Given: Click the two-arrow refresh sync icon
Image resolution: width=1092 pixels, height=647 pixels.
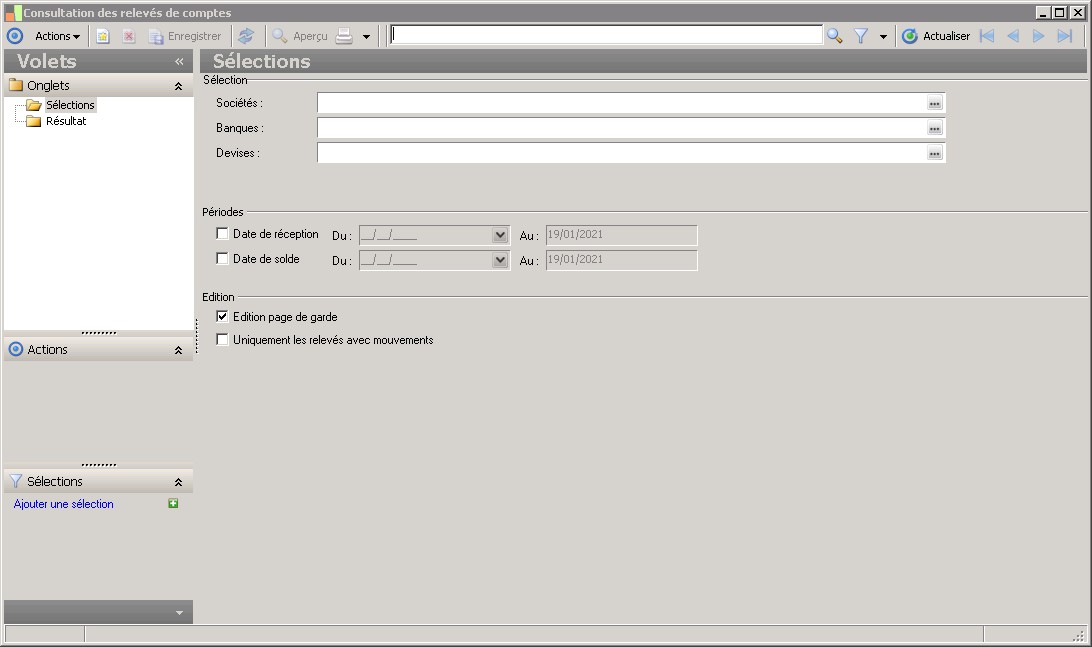Looking at the screenshot, I should 246,36.
